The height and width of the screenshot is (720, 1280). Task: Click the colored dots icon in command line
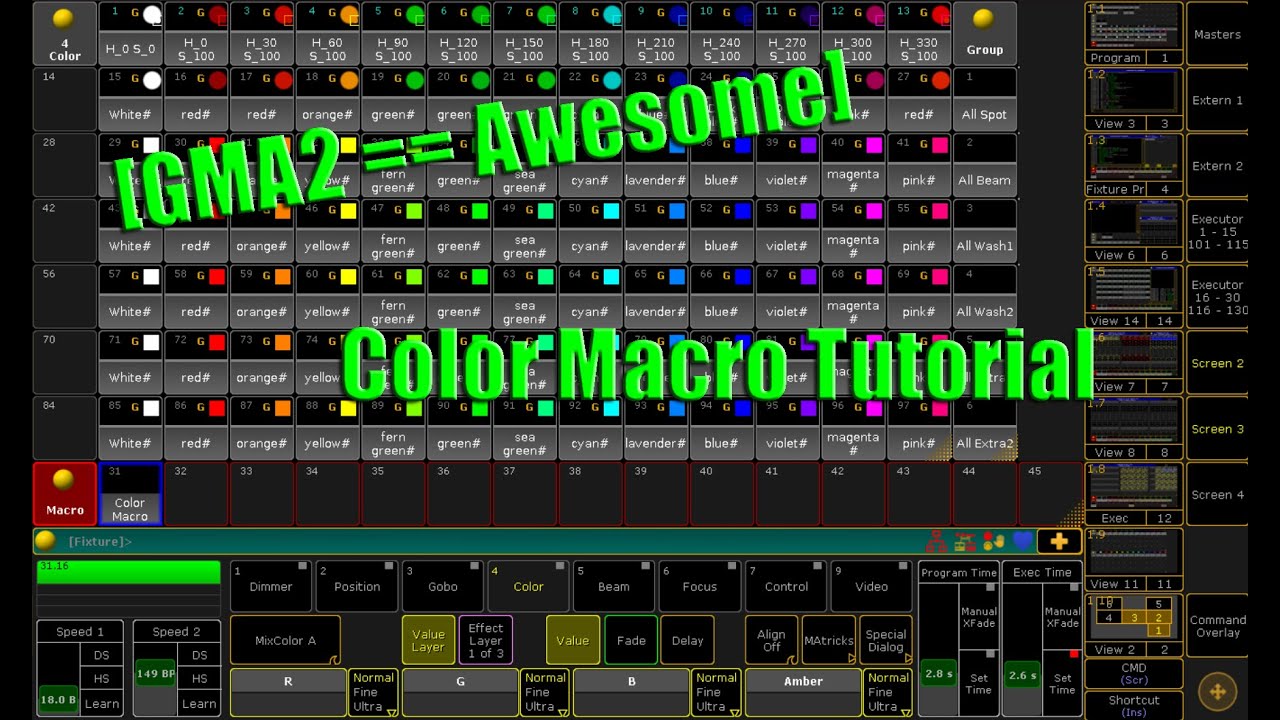coord(994,542)
